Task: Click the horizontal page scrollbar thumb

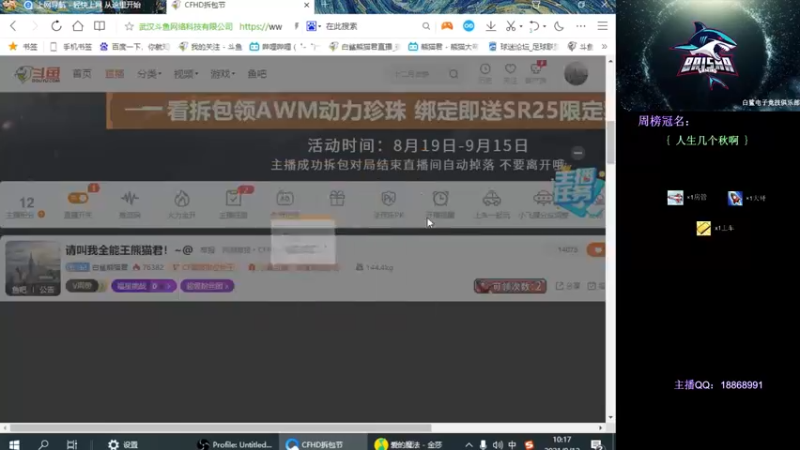Action: point(220,428)
